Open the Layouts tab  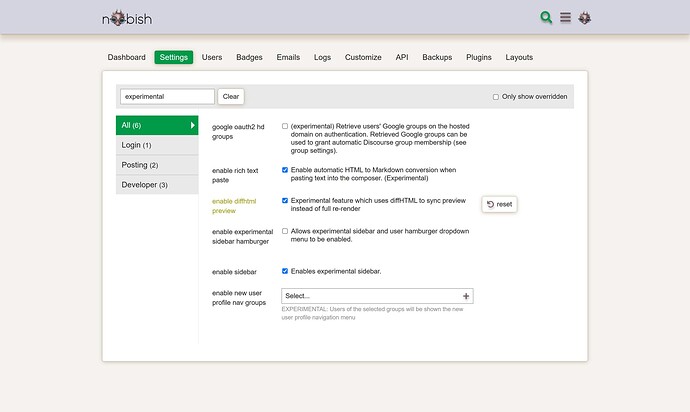pos(519,57)
